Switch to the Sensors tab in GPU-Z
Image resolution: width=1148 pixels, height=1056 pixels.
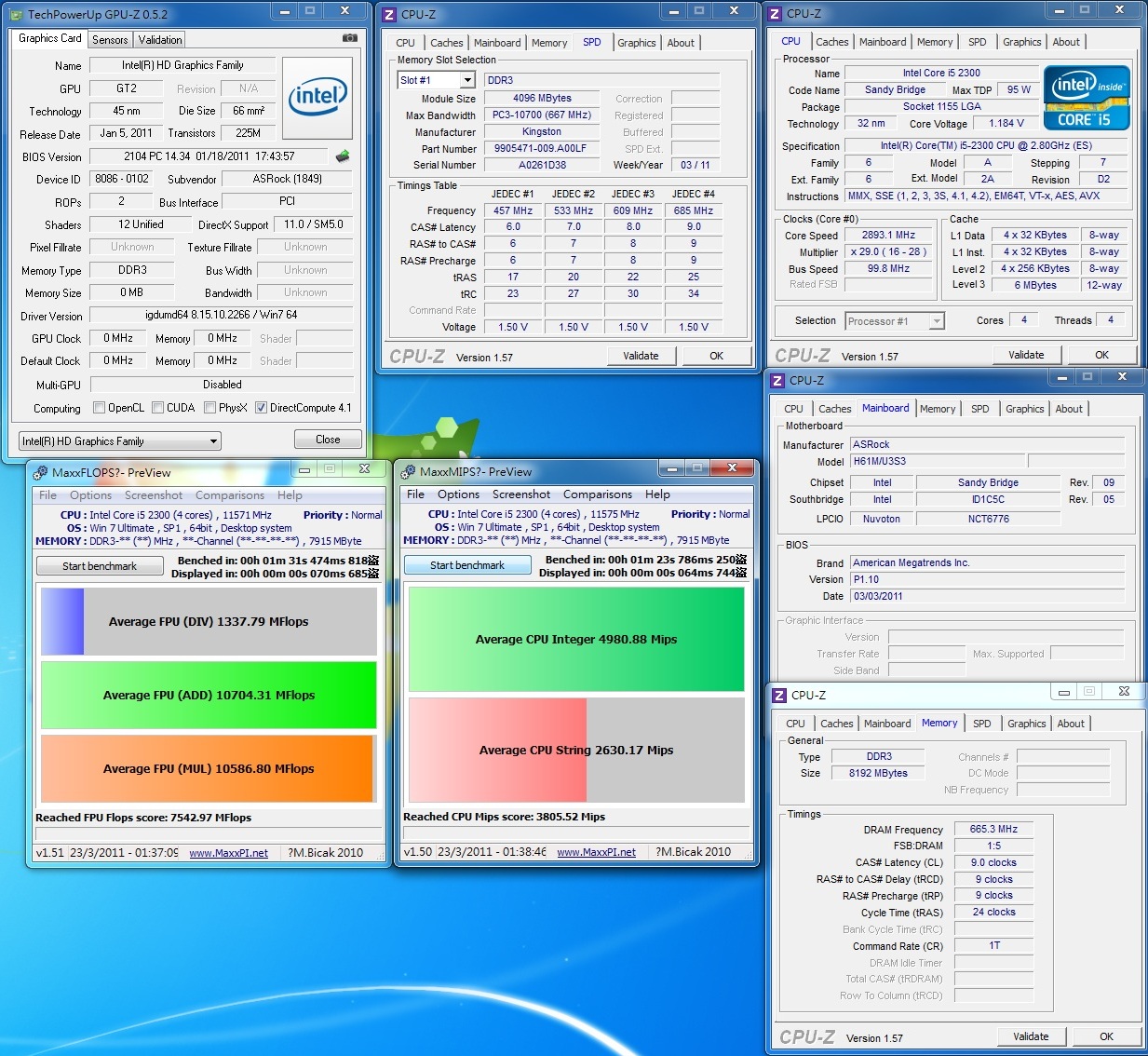[x=110, y=40]
